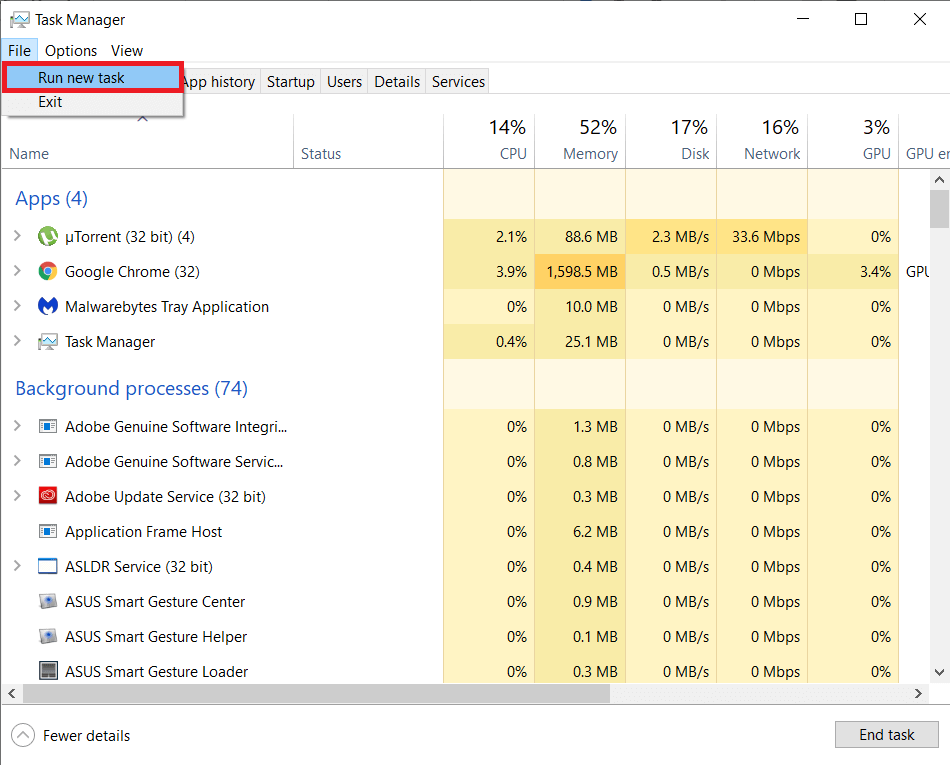Sort by the Memory column header
This screenshot has height=765, width=950.
580,141
